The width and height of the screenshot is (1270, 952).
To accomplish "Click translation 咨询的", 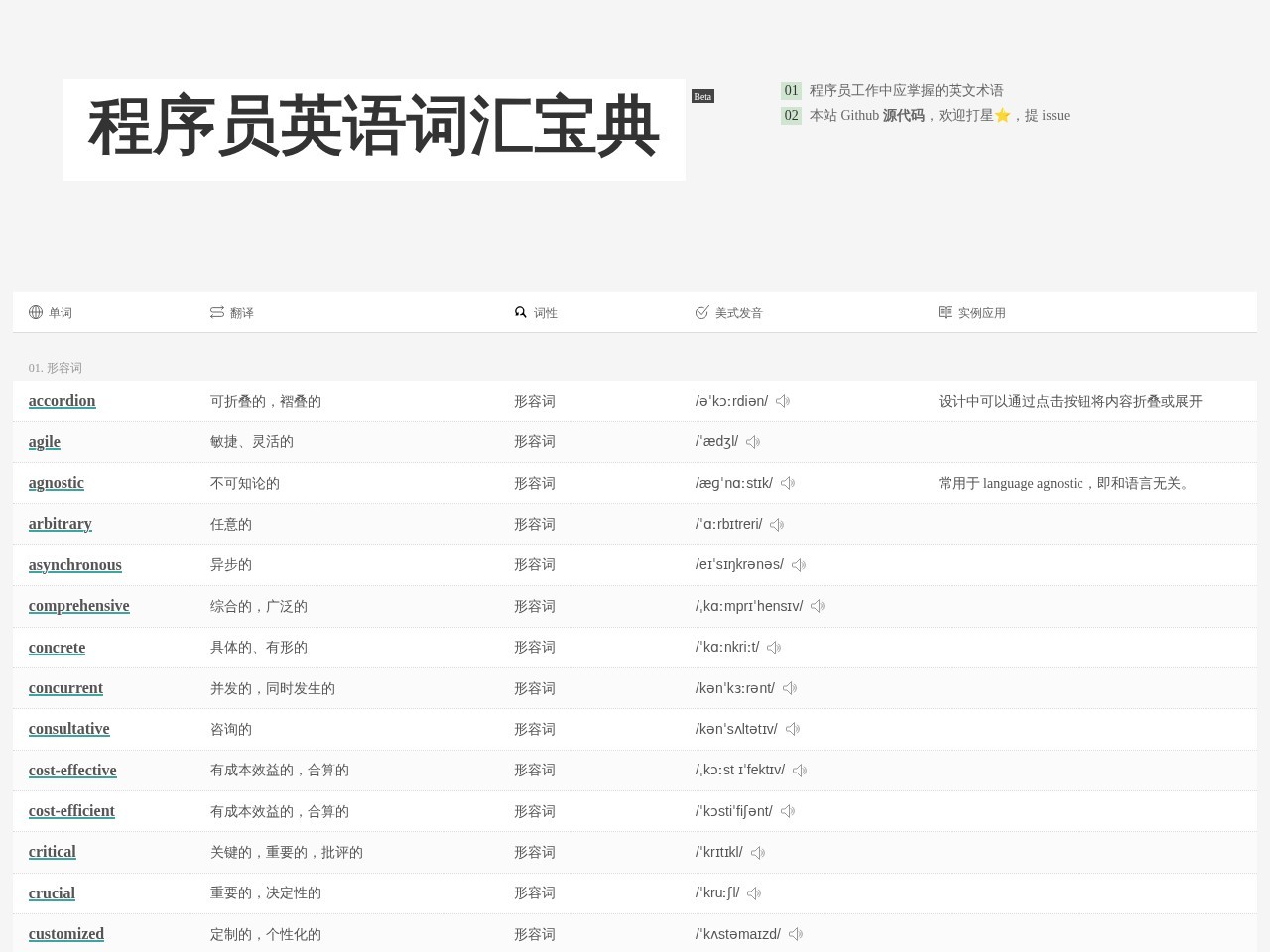I will coord(231,729).
